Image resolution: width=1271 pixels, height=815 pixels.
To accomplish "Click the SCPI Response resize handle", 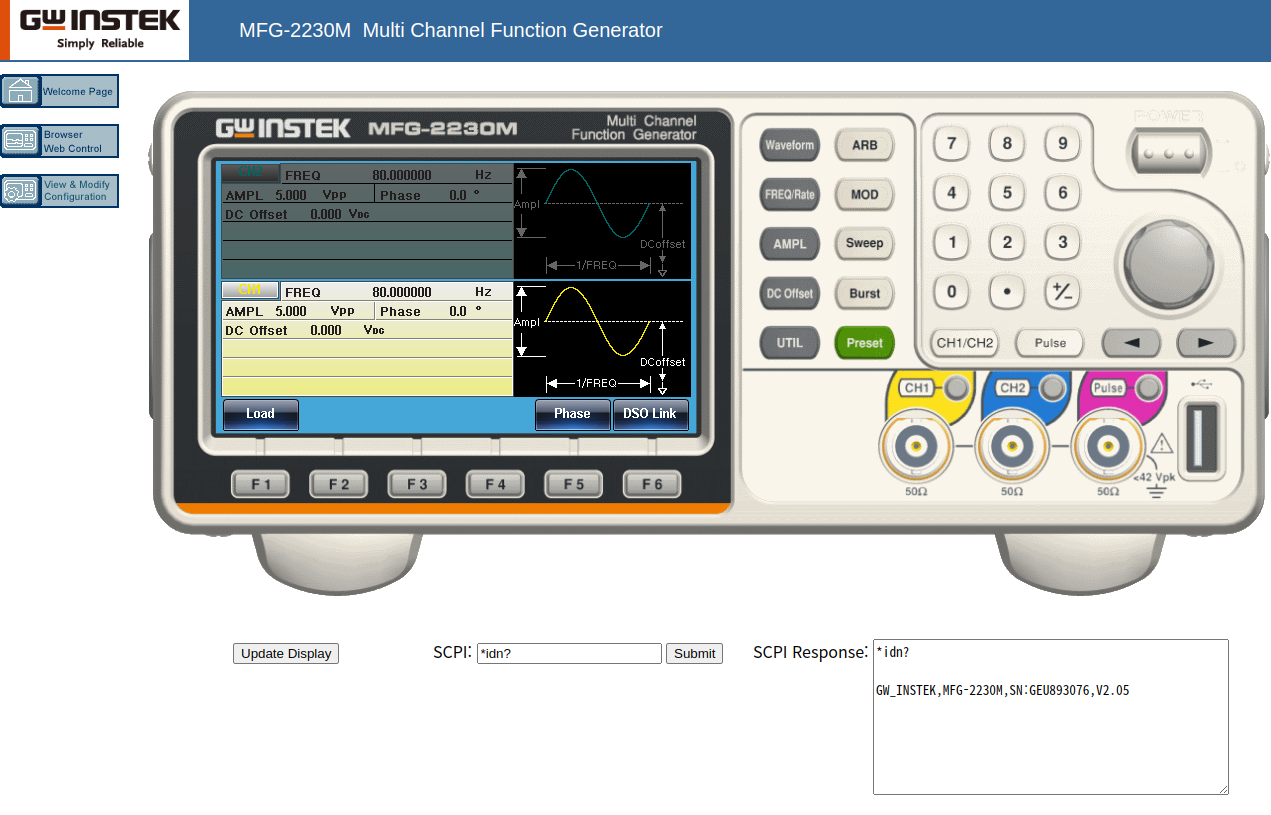I will pyautogui.click(x=1222, y=788).
